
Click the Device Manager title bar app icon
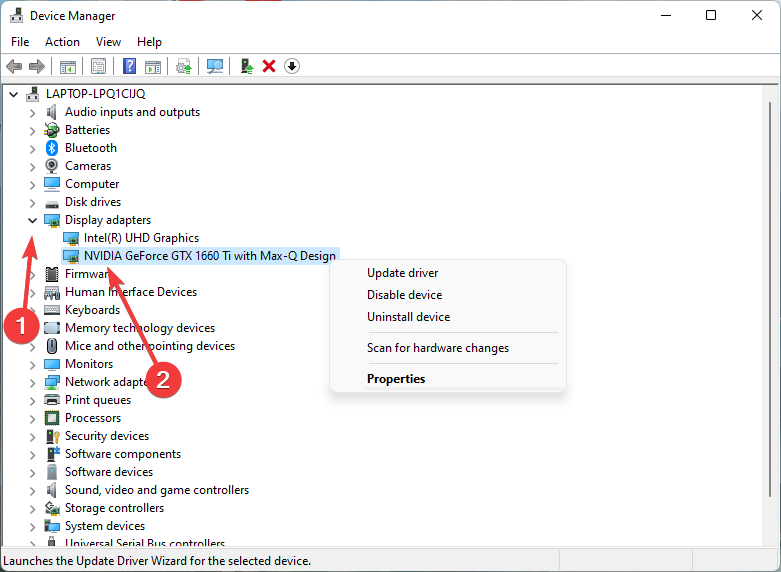tap(16, 15)
